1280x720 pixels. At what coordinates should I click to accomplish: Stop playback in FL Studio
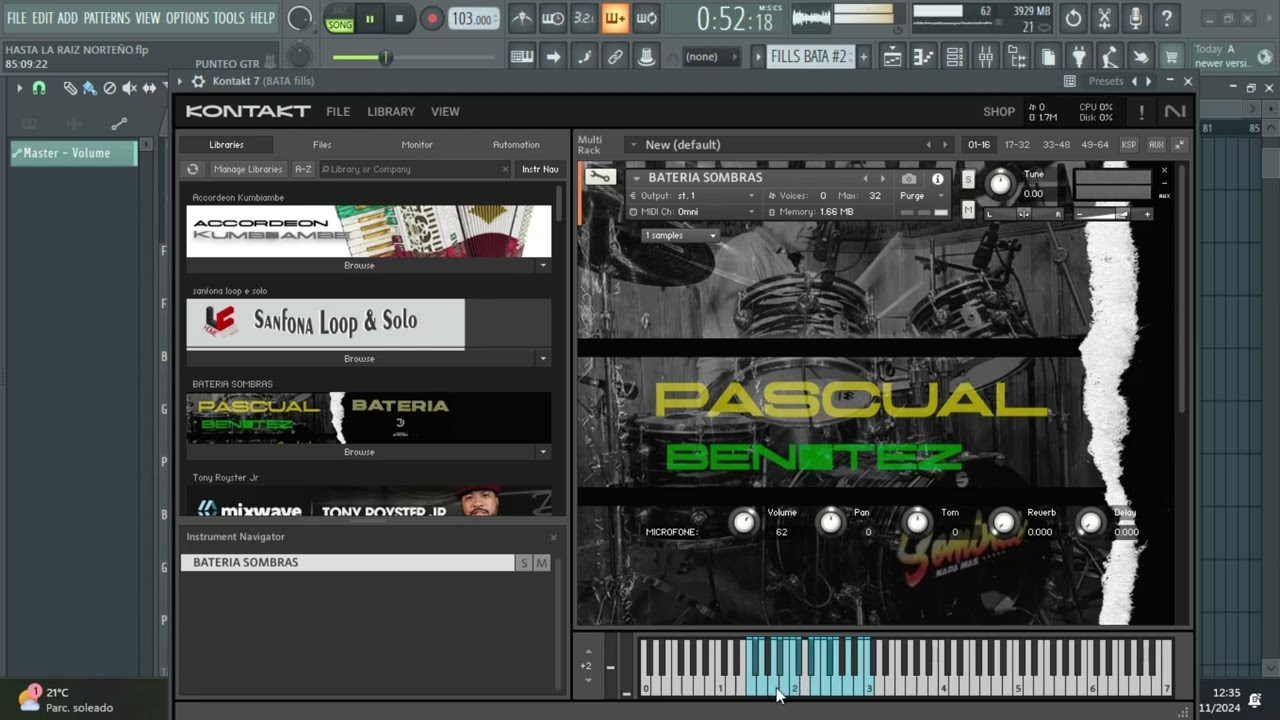399,18
